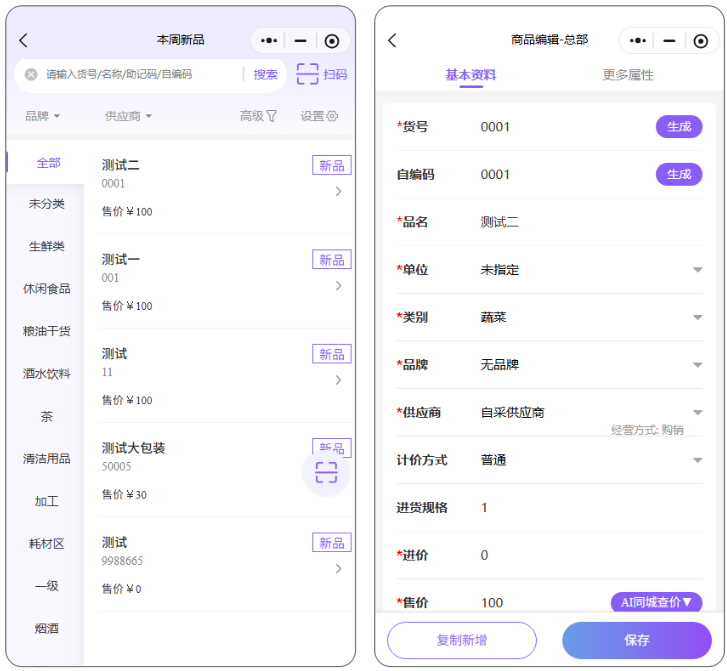Click the 保存 button

(x=636, y=640)
